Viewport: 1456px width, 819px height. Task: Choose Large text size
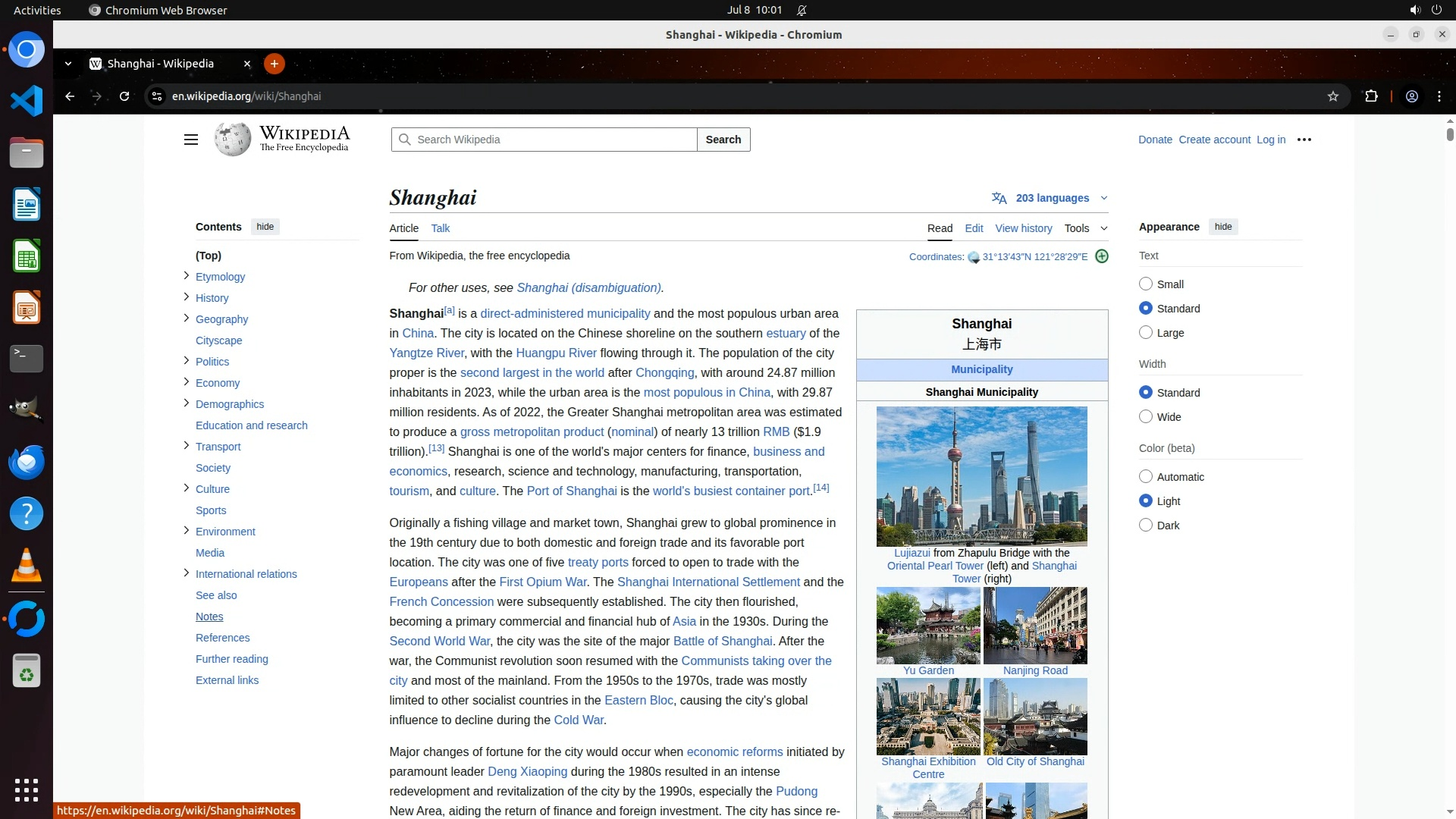1146,333
